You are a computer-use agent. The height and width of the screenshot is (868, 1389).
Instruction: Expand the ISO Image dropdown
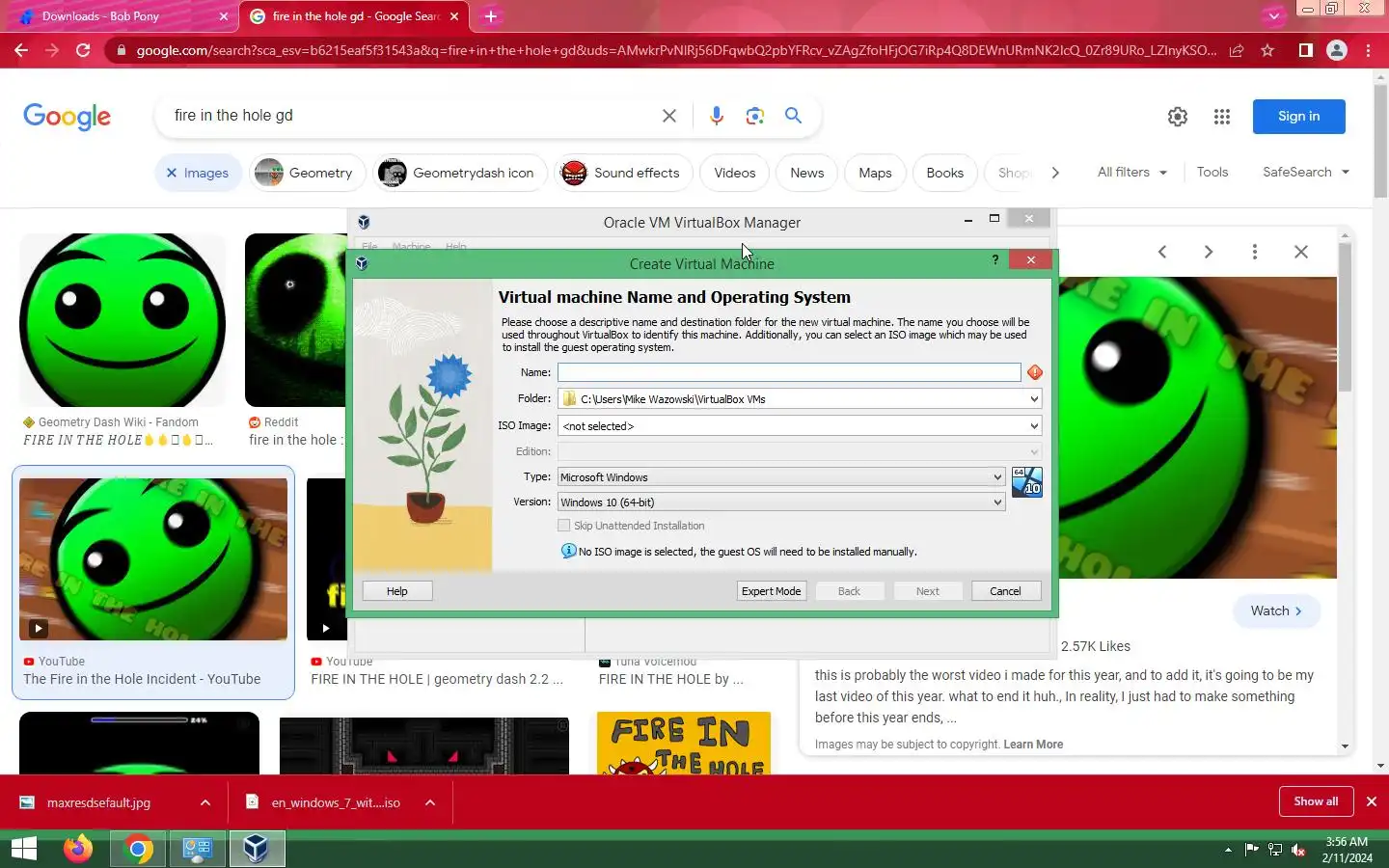(1033, 426)
